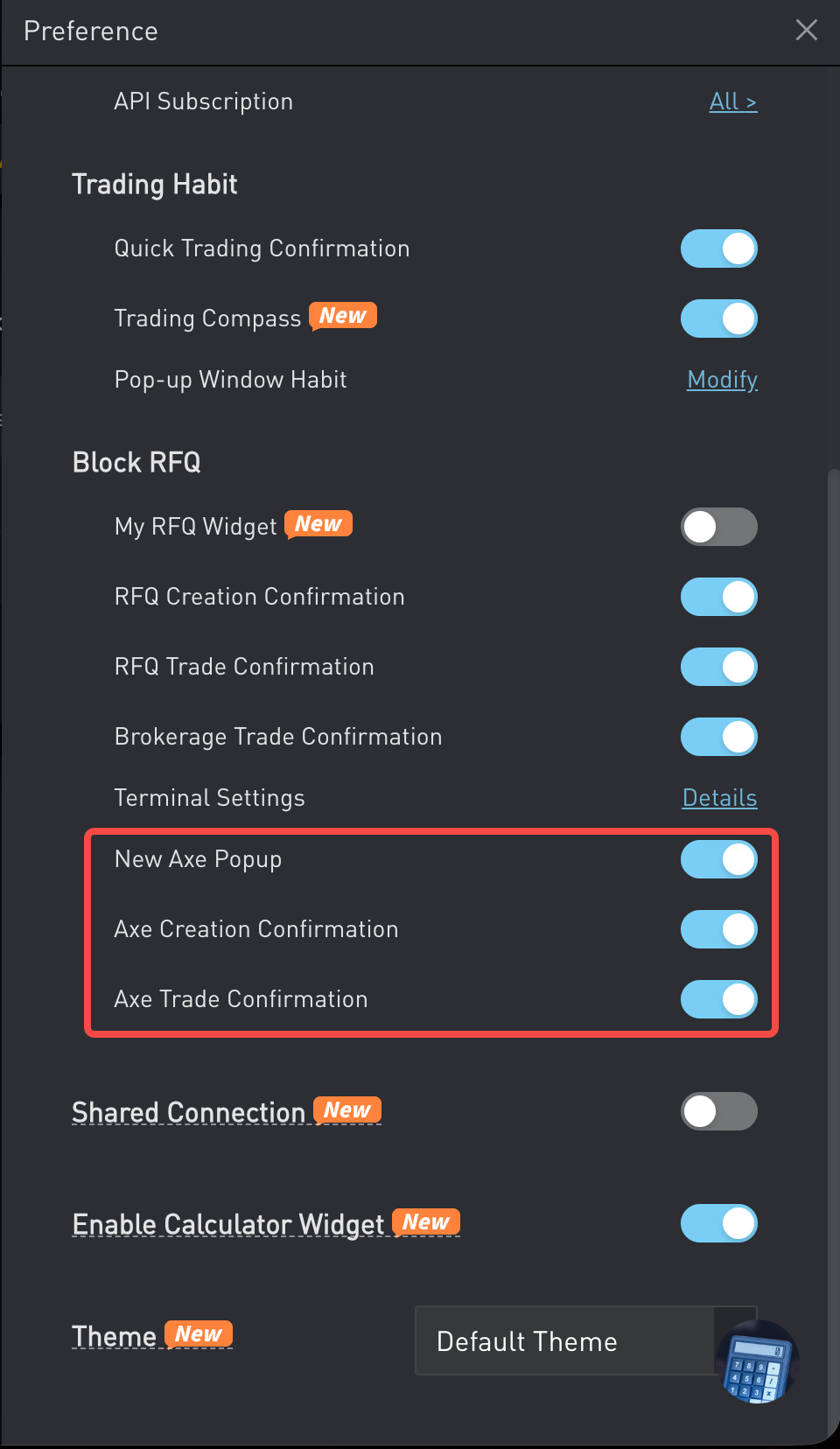Click the Shared Connection label
840x1449 pixels.
[x=188, y=1112]
